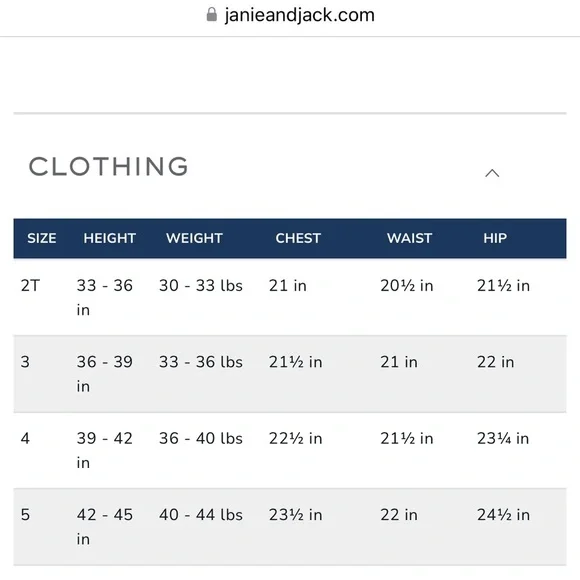Click the size 5 row label

pyautogui.click(x=25, y=515)
